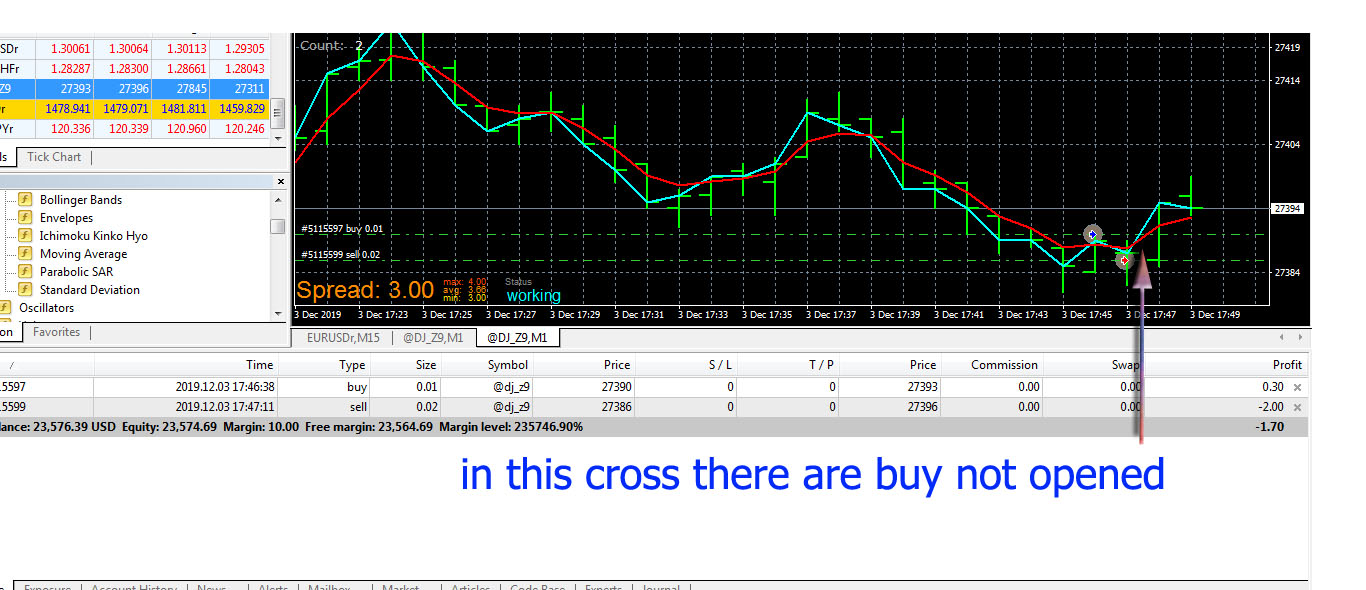Open the Oscillators folder in Navigator

pyautogui.click(x=46, y=308)
